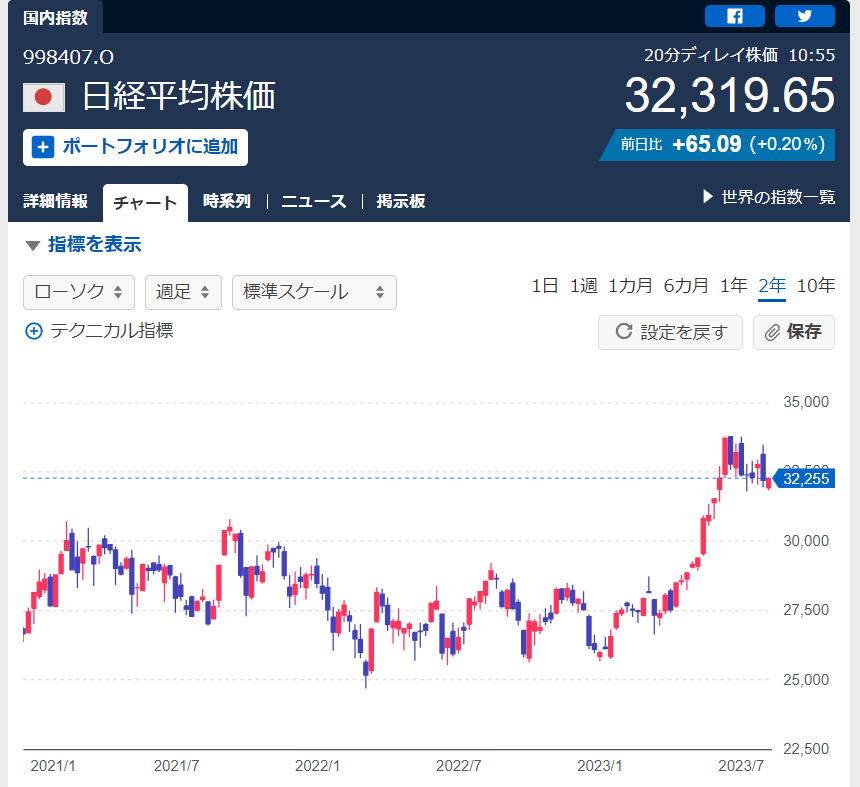Click the 22,500 price axis label
Viewport: 860px width, 787px height.
(x=806, y=749)
